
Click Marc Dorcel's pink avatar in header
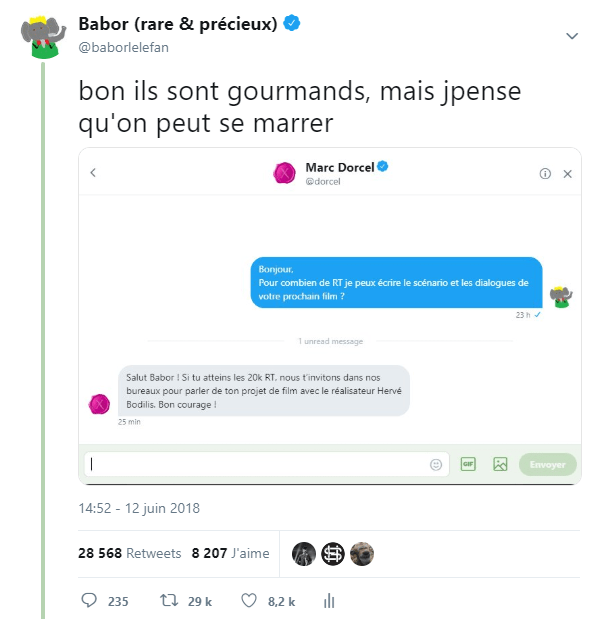[285, 173]
